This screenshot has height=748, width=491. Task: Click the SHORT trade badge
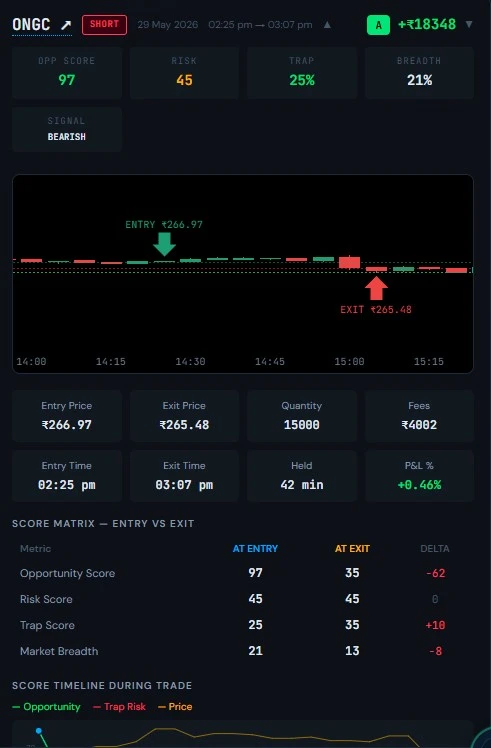(104, 25)
